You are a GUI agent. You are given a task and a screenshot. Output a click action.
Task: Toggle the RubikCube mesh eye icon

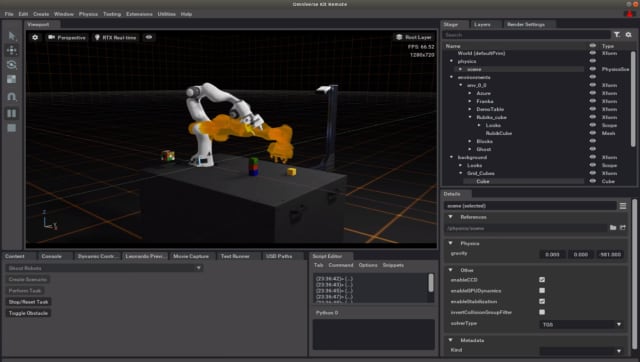click(593, 133)
